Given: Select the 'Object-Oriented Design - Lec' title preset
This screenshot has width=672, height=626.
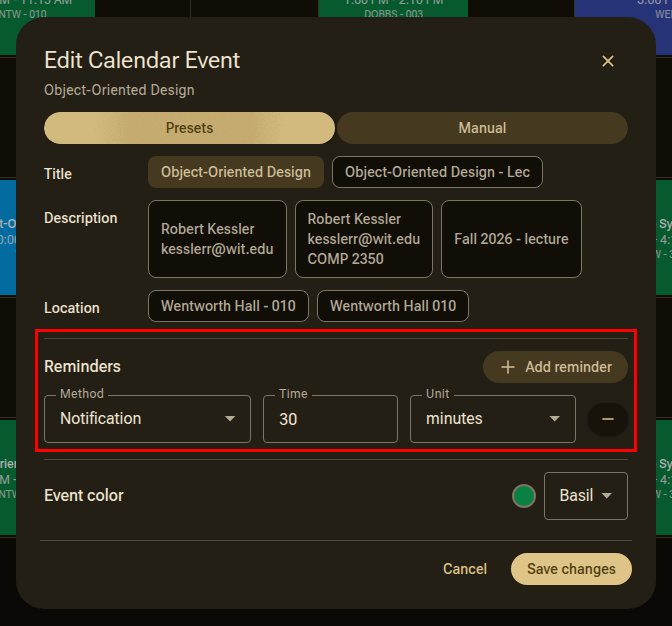Looking at the screenshot, I should click(x=437, y=172).
